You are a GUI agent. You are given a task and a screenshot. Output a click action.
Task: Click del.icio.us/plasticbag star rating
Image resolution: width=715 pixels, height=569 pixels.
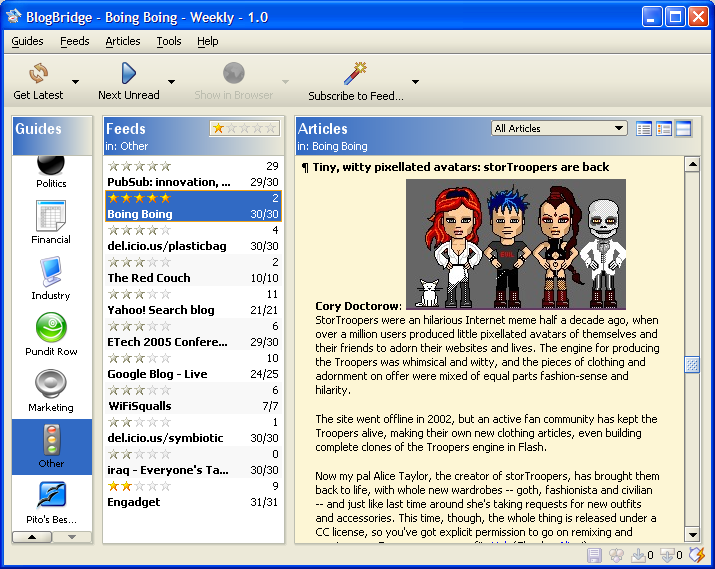(x=140, y=230)
